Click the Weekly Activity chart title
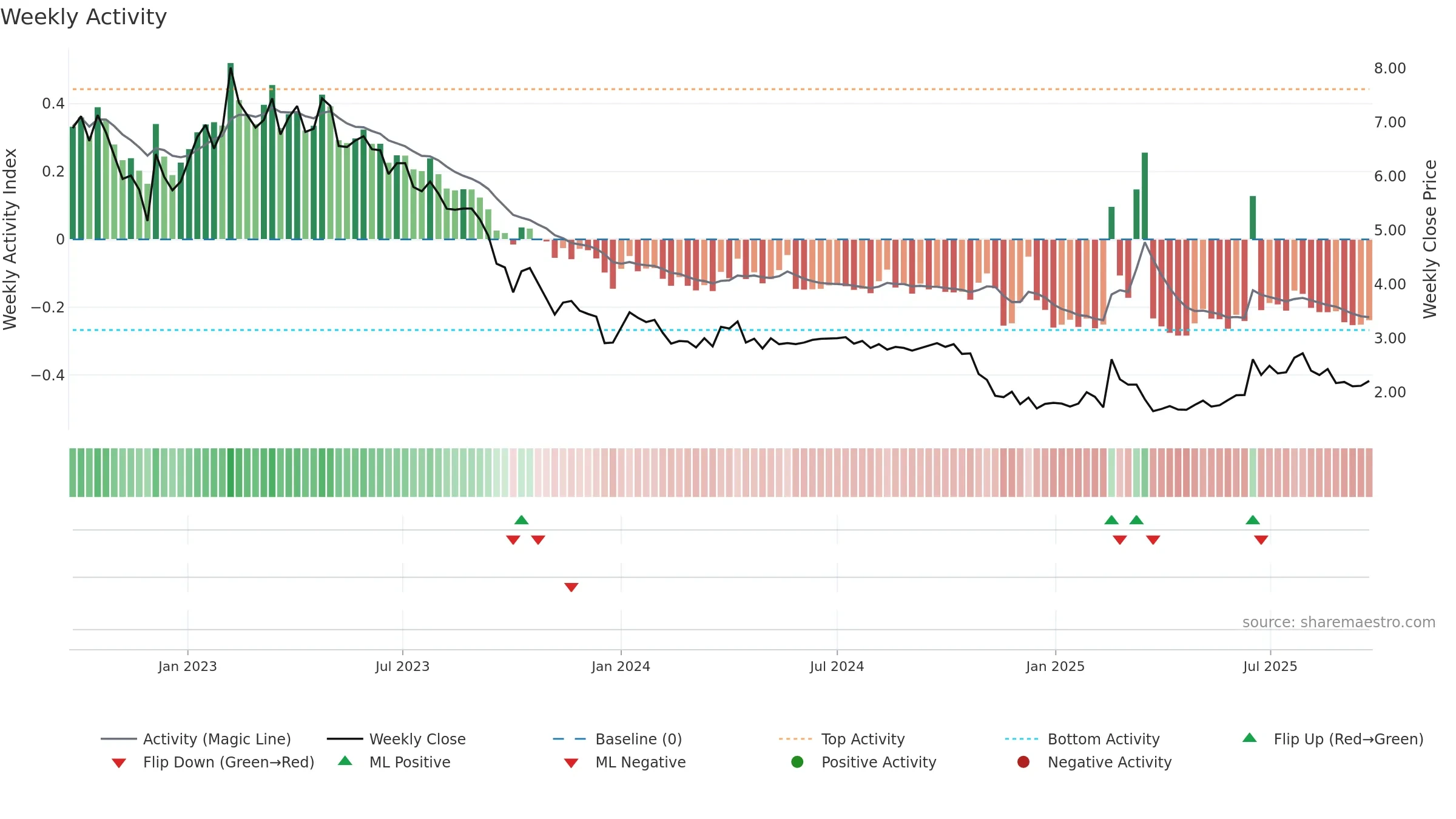Screen dimensions: 1456x819 click(84, 17)
